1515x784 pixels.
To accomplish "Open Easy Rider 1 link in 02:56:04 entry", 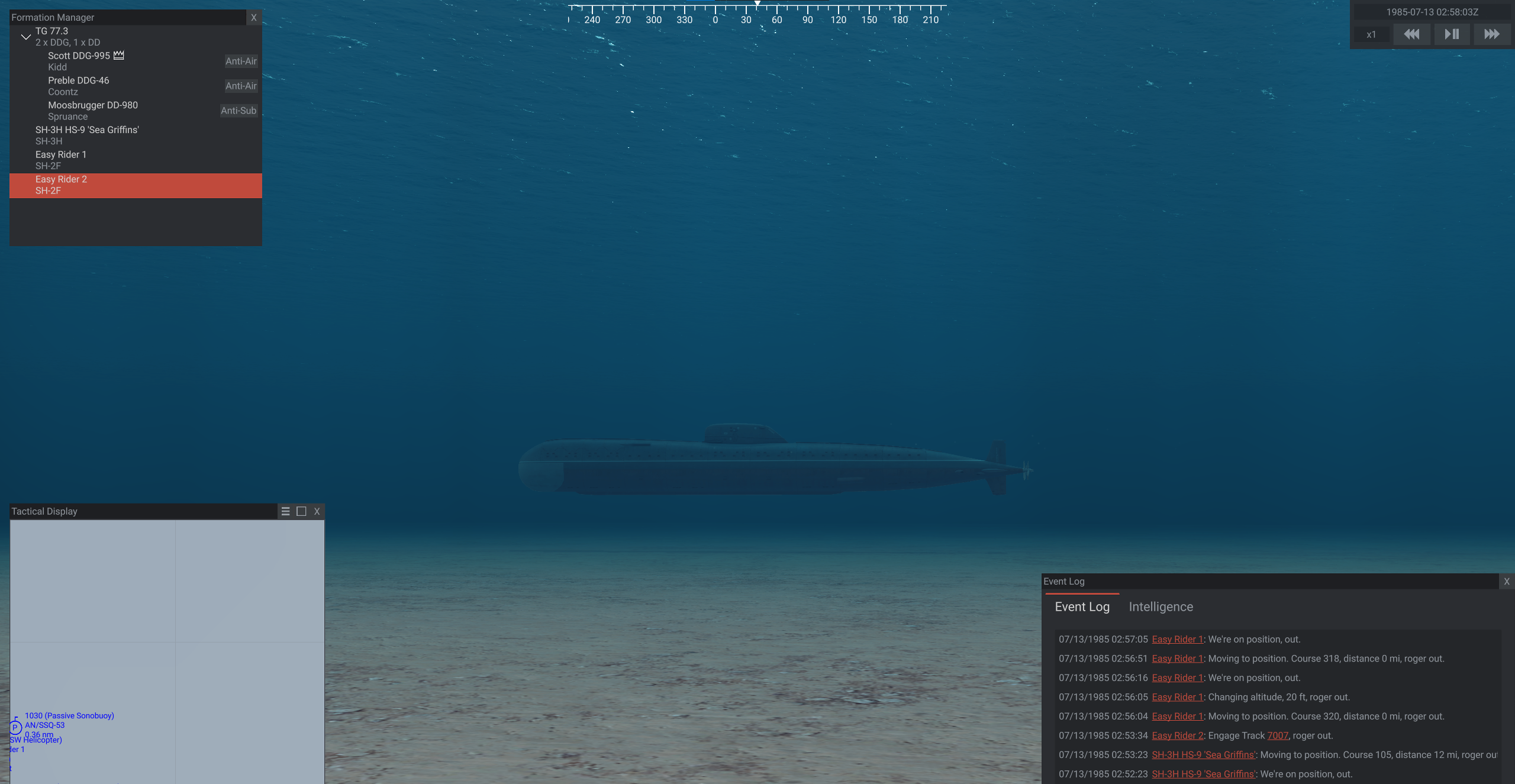I will click(1177, 717).
